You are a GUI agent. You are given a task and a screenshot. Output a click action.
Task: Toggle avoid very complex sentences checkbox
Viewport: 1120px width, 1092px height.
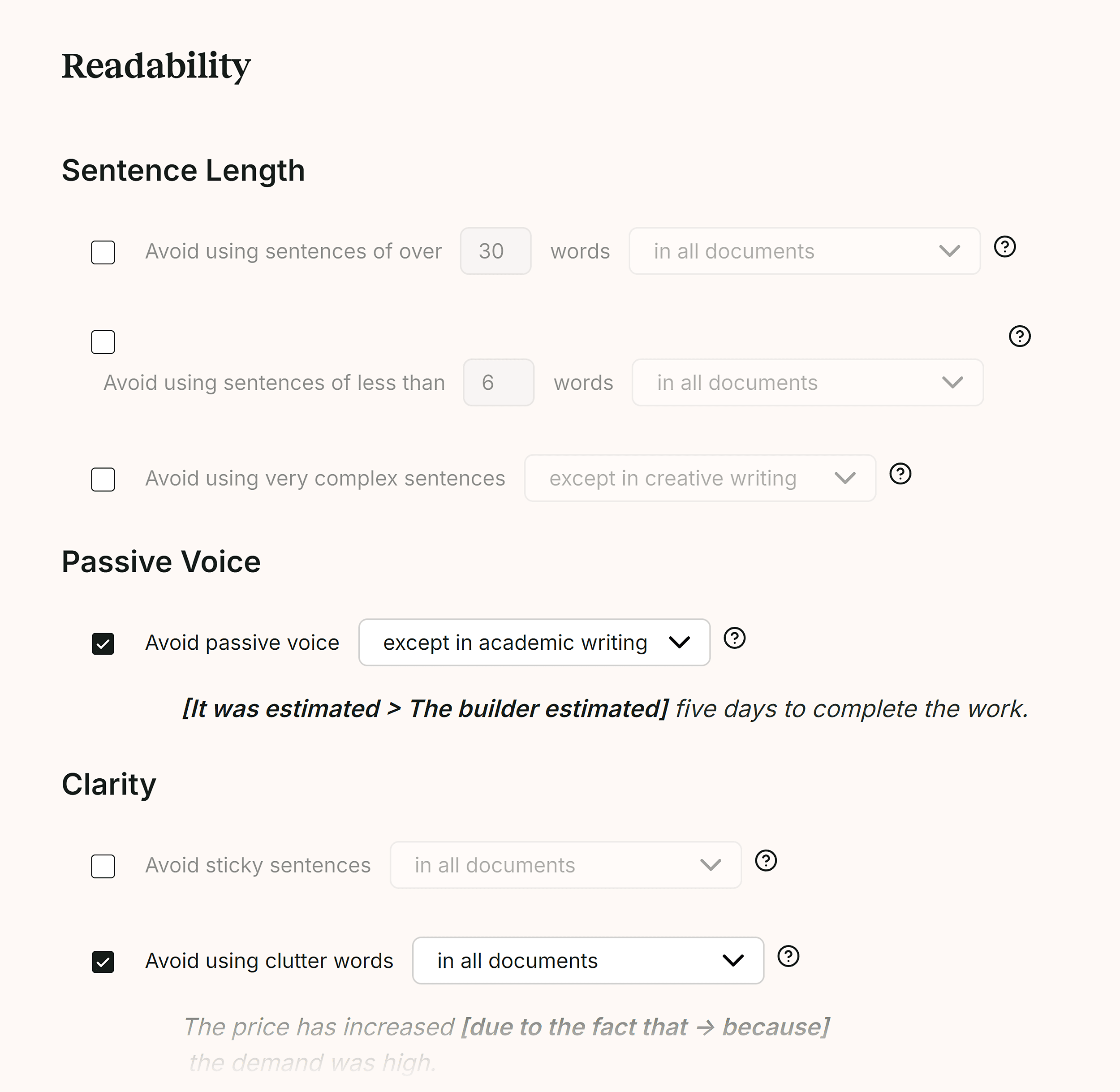(104, 478)
